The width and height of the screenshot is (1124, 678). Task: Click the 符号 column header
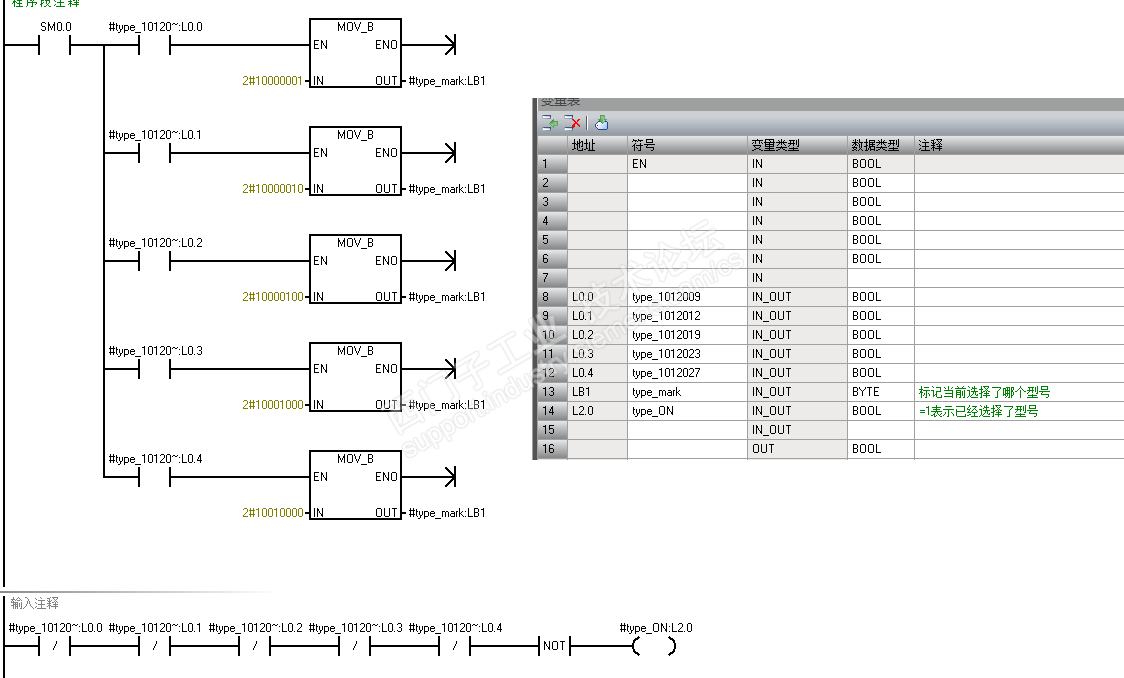pyautogui.click(x=687, y=145)
